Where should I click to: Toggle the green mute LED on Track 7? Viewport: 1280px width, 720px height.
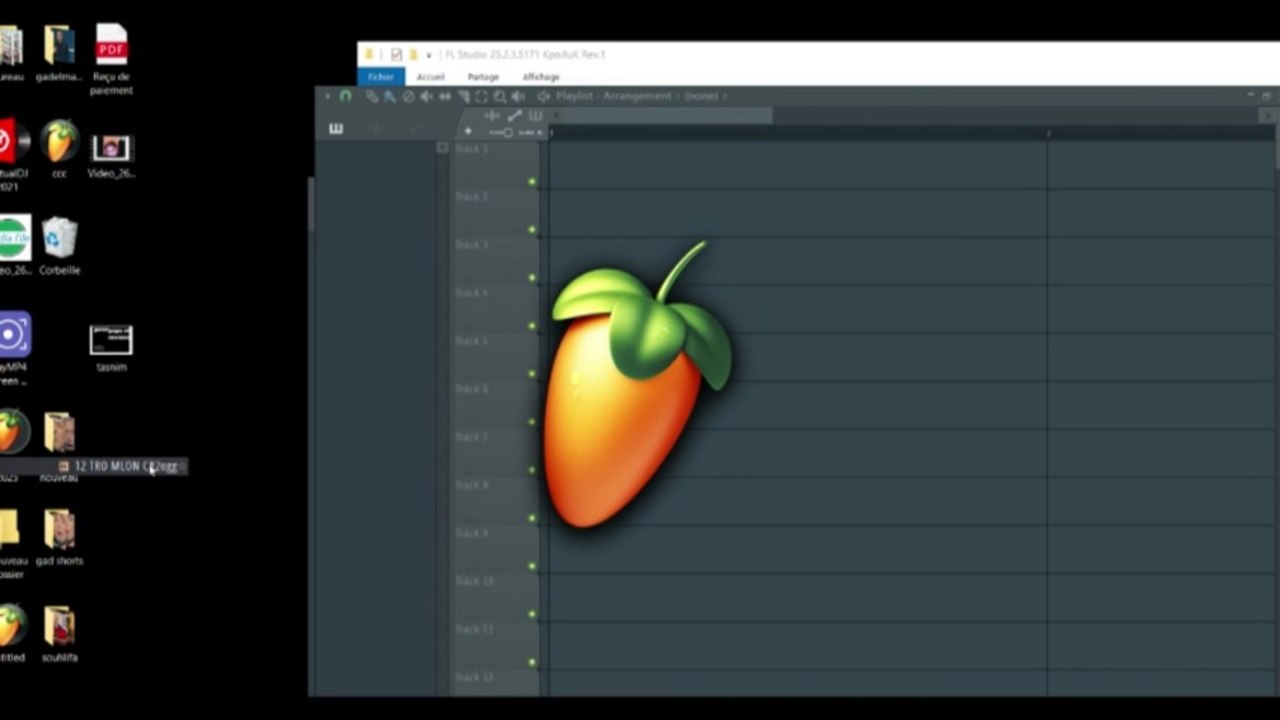(x=532, y=470)
